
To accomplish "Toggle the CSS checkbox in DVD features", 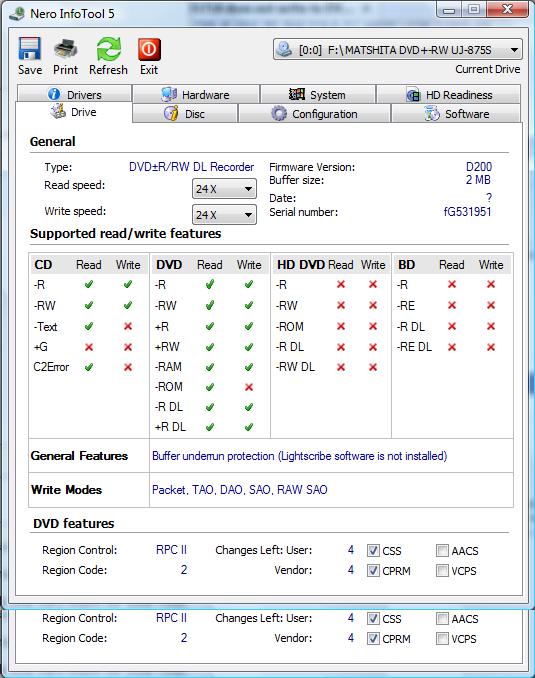I will (x=373, y=550).
